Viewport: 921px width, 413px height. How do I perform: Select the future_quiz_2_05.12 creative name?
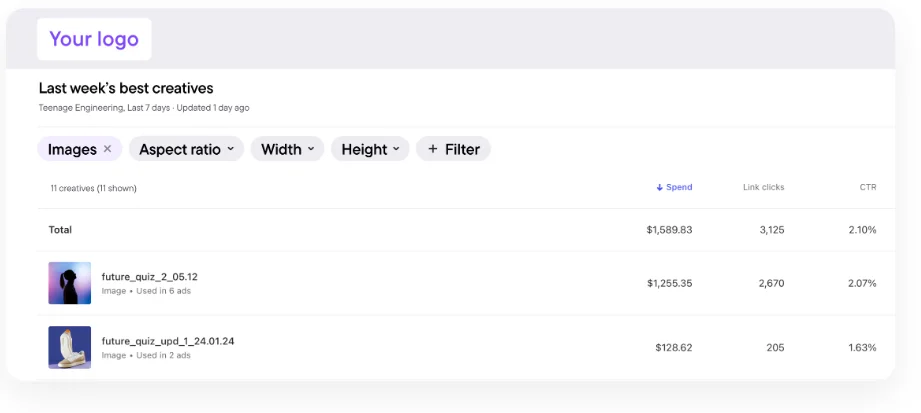click(x=149, y=277)
